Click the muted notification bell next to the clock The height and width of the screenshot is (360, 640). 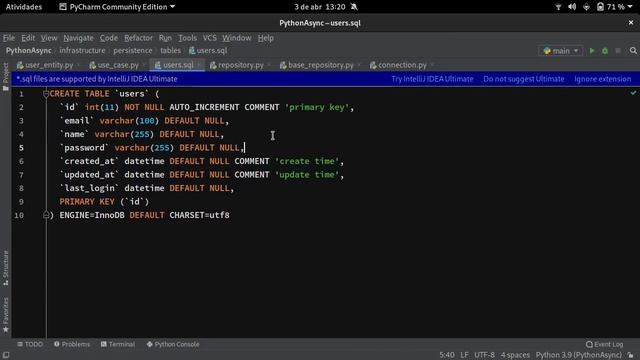tap(354, 7)
